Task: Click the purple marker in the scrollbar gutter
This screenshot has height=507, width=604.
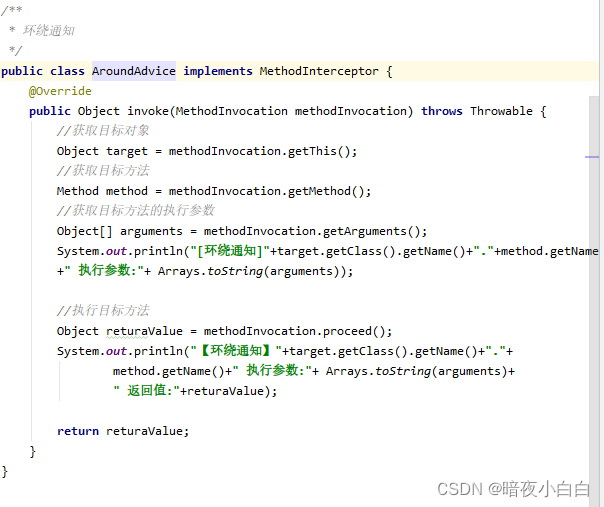Action: [592, 157]
